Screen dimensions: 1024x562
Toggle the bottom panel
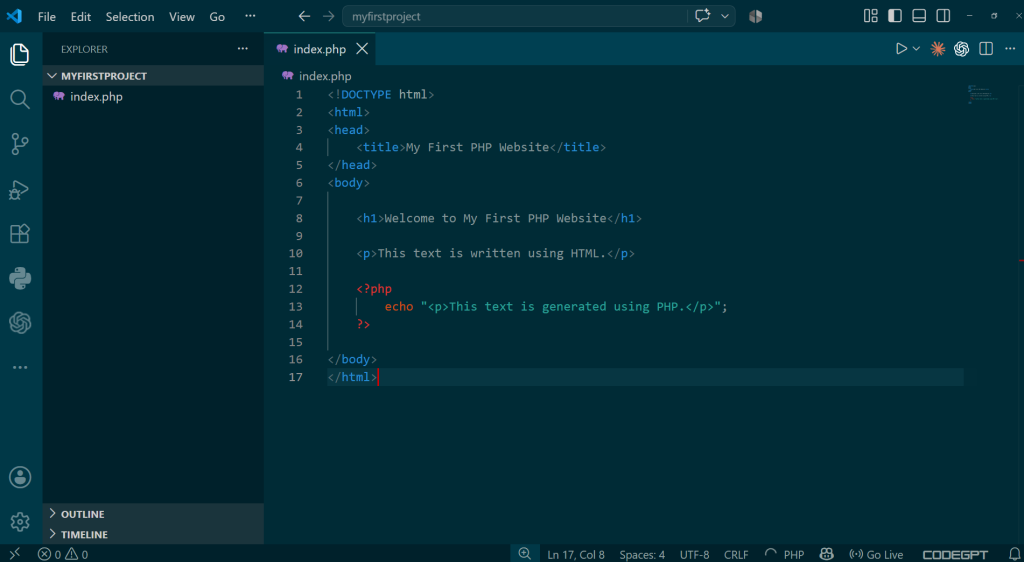919,16
